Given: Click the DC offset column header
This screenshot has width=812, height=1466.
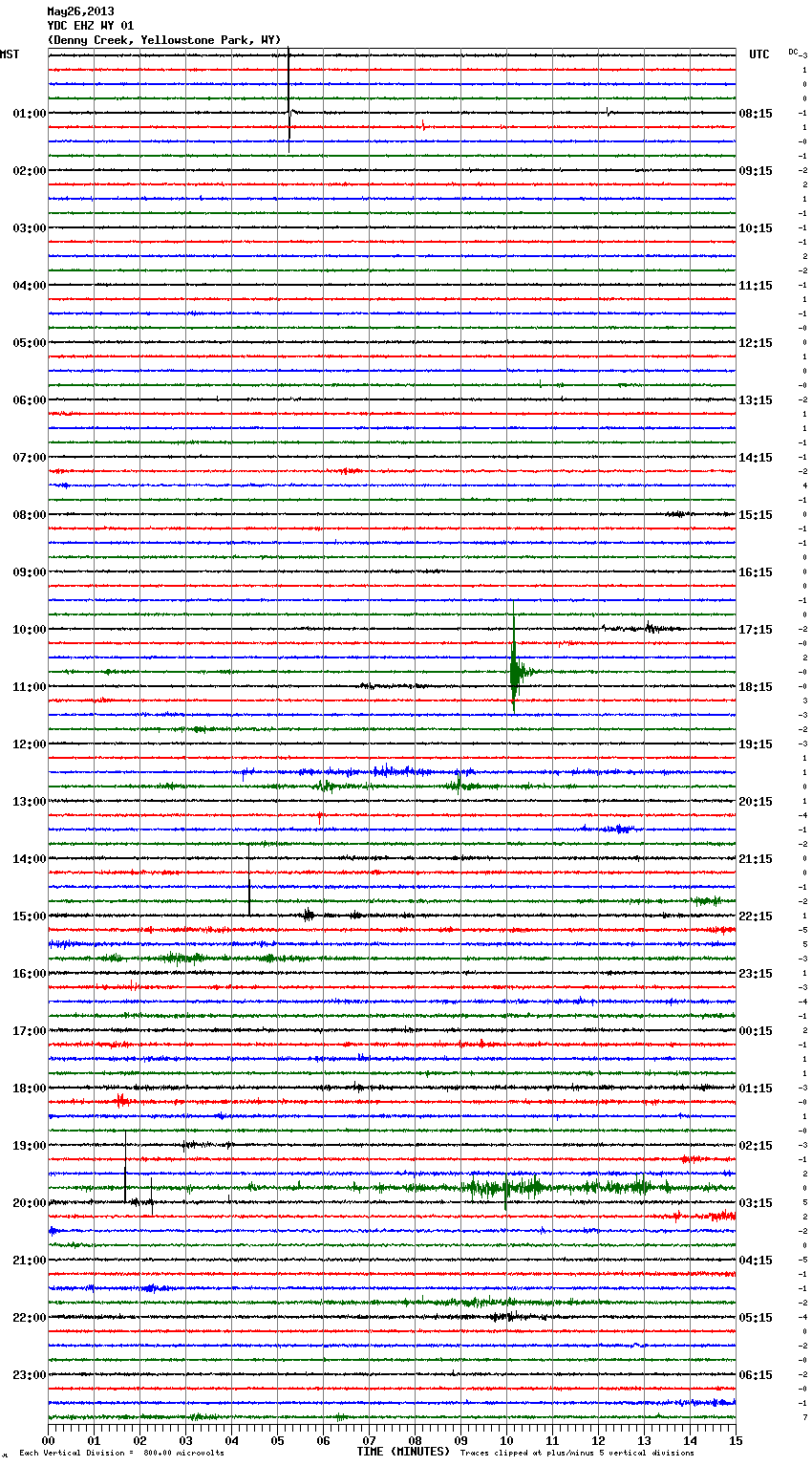Looking at the screenshot, I should (794, 52).
